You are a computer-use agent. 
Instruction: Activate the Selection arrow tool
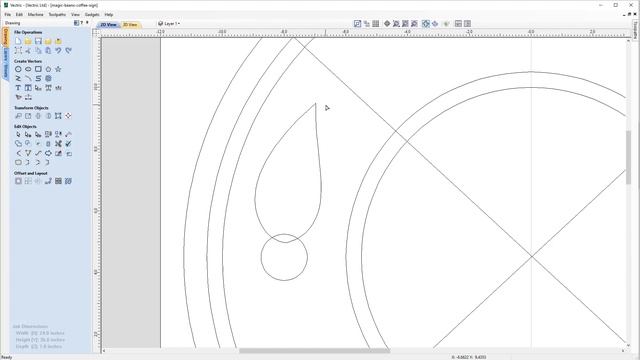coord(18,134)
